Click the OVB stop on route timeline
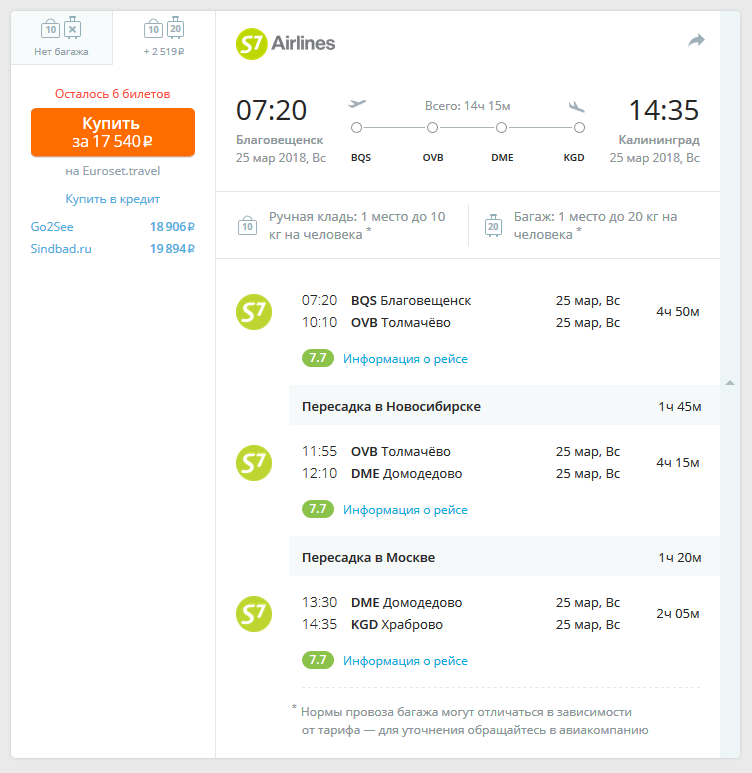The width and height of the screenshot is (752, 773). coord(432,128)
